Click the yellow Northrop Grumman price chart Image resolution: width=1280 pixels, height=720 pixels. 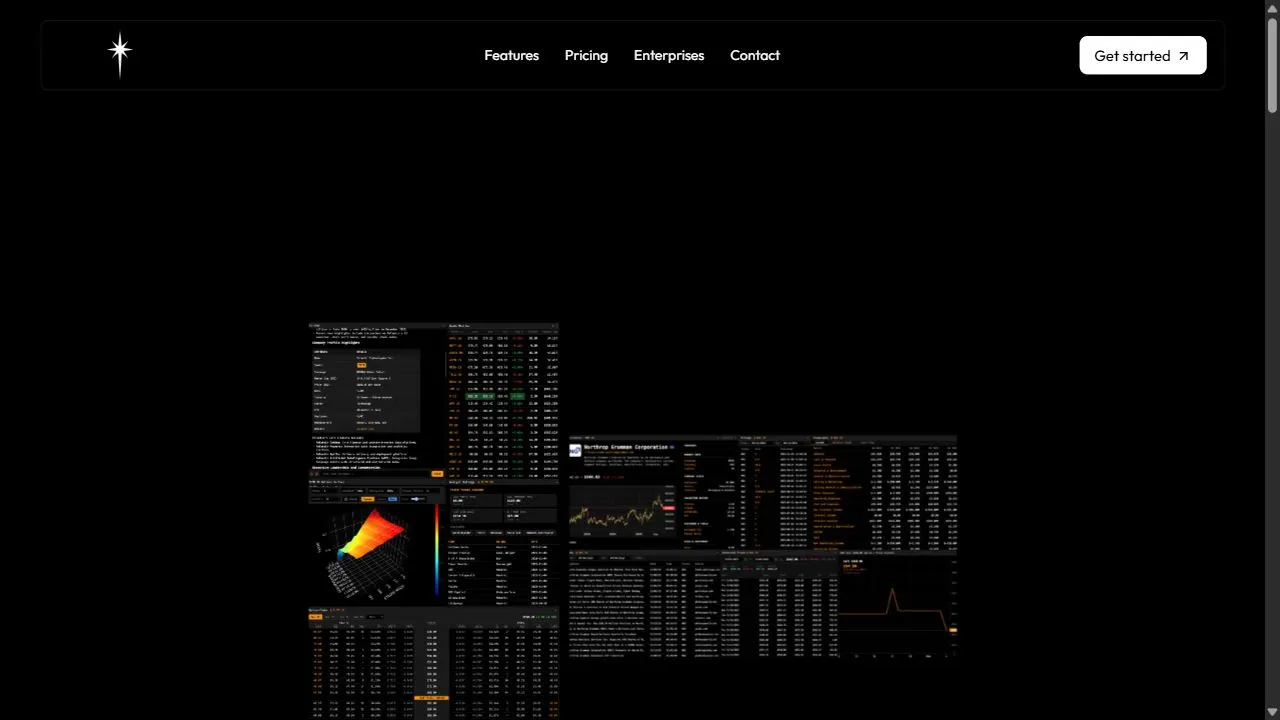tap(622, 510)
